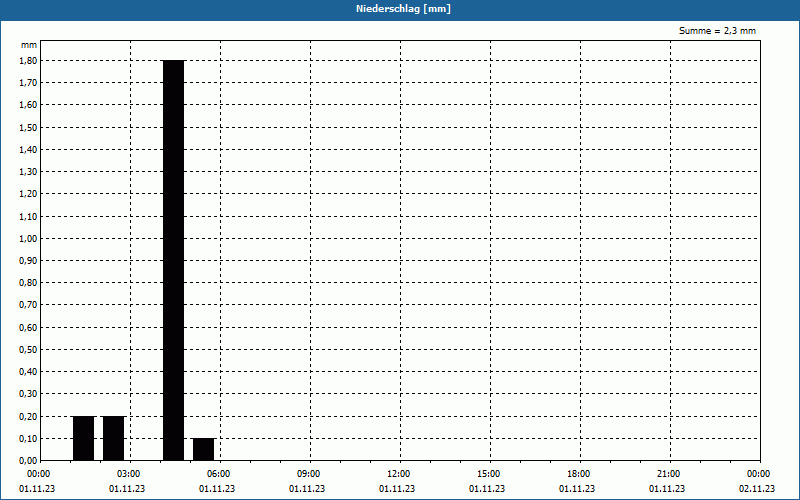The width and height of the screenshot is (800, 500).
Task: Click the 15:00 time axis label
Action: (x=489, y=474)
